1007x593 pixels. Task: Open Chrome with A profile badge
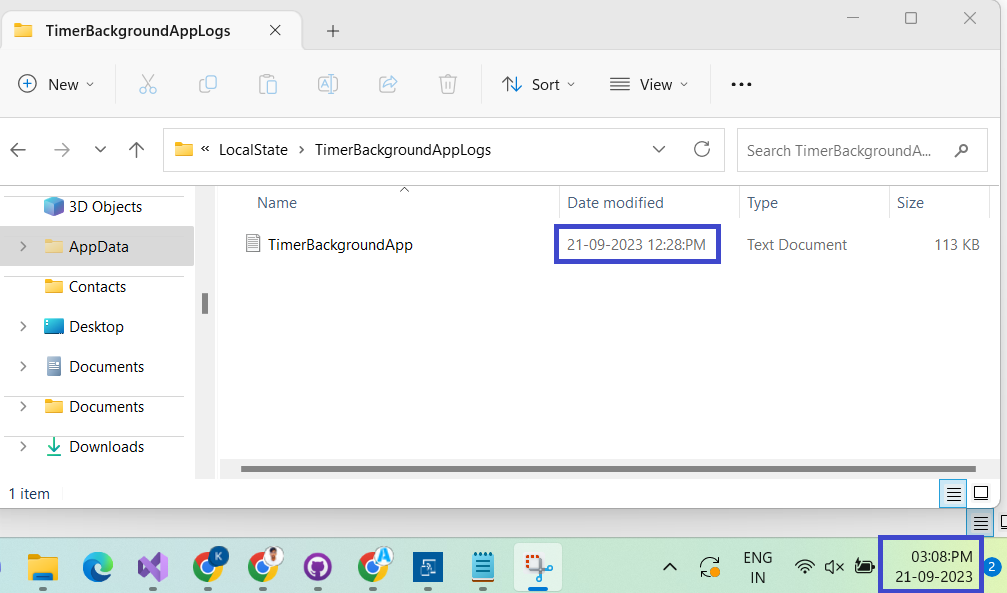pos(374,567)
